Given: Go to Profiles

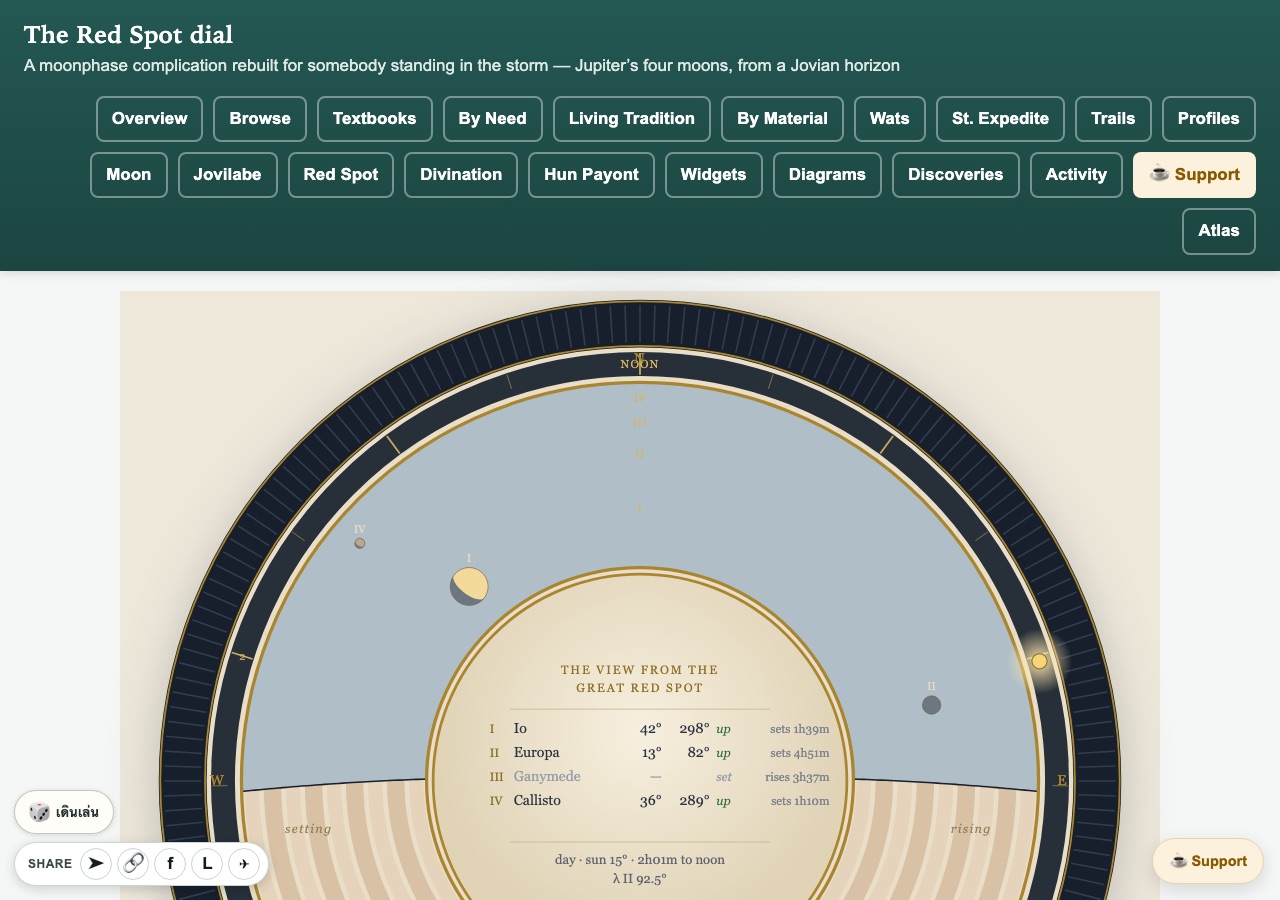Looking at the screenshot, I should 1209,119.
